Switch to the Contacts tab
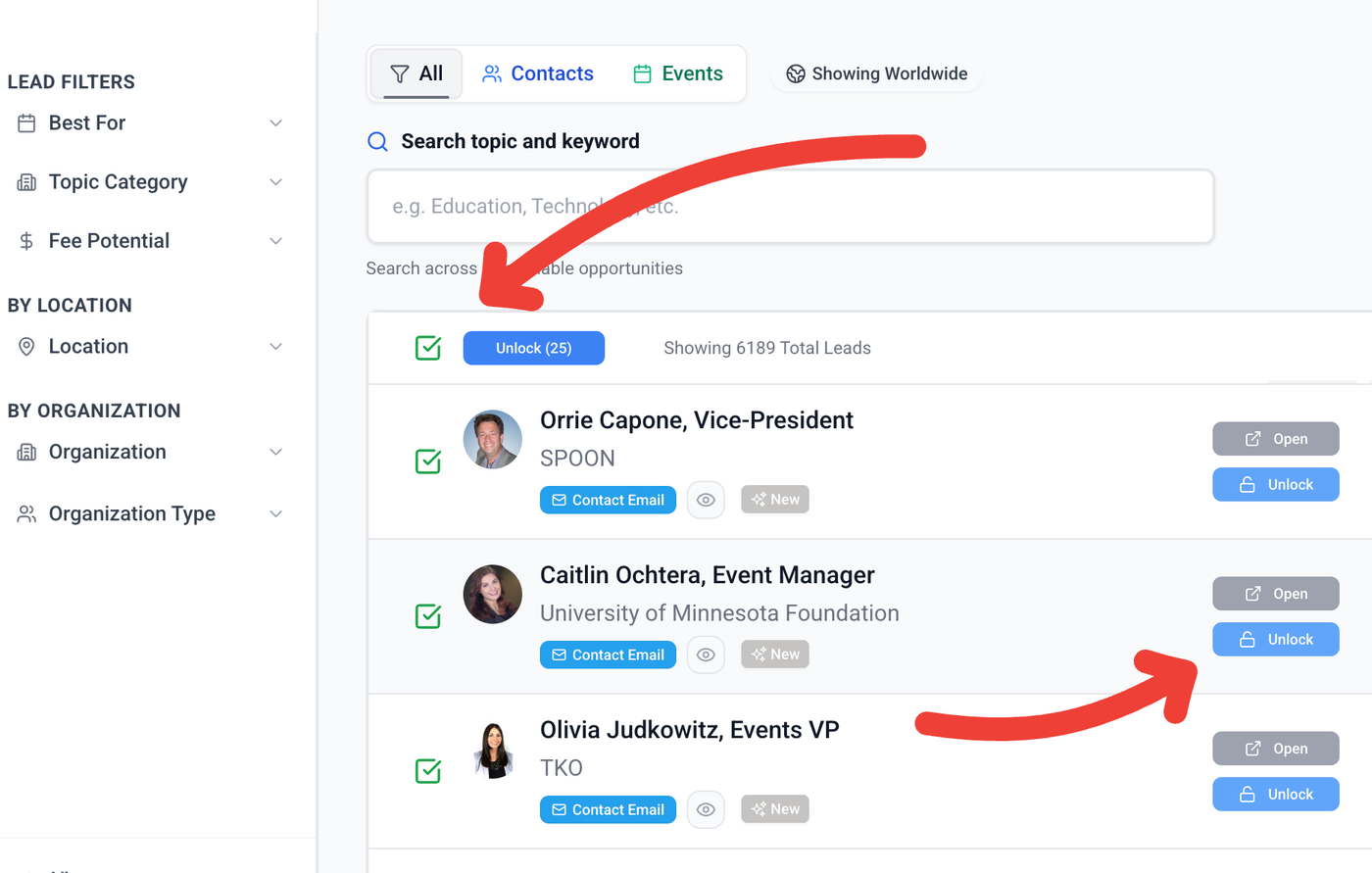1372x873 pixels. coord(538,73)
